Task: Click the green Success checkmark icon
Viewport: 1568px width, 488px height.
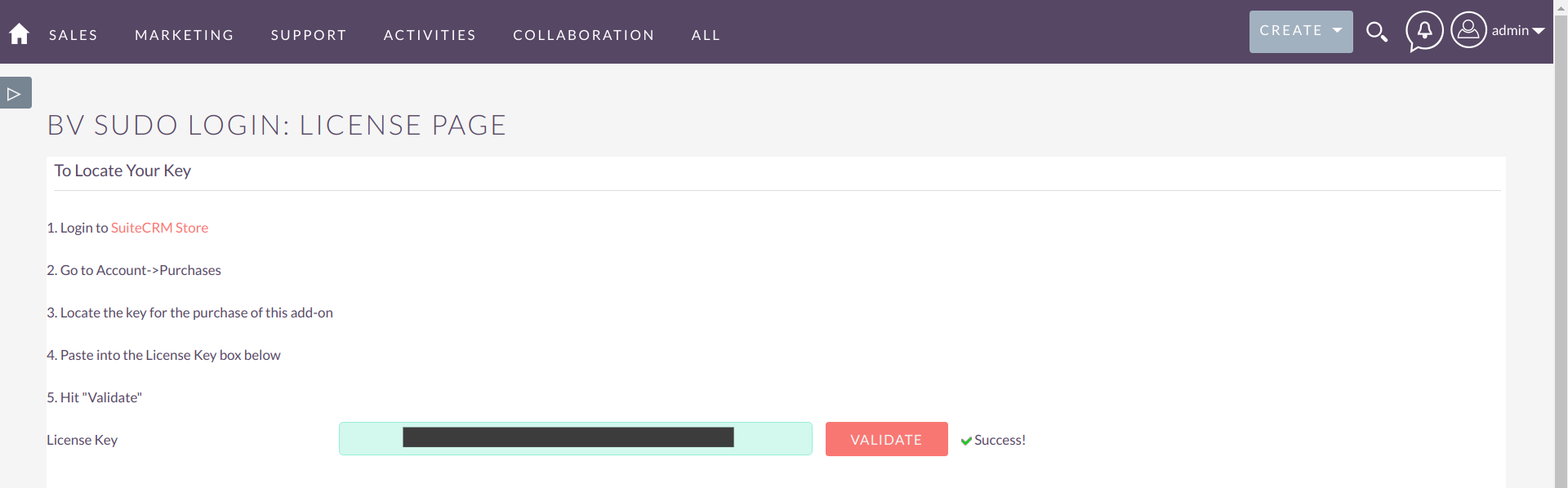Action: pos(966,441)
